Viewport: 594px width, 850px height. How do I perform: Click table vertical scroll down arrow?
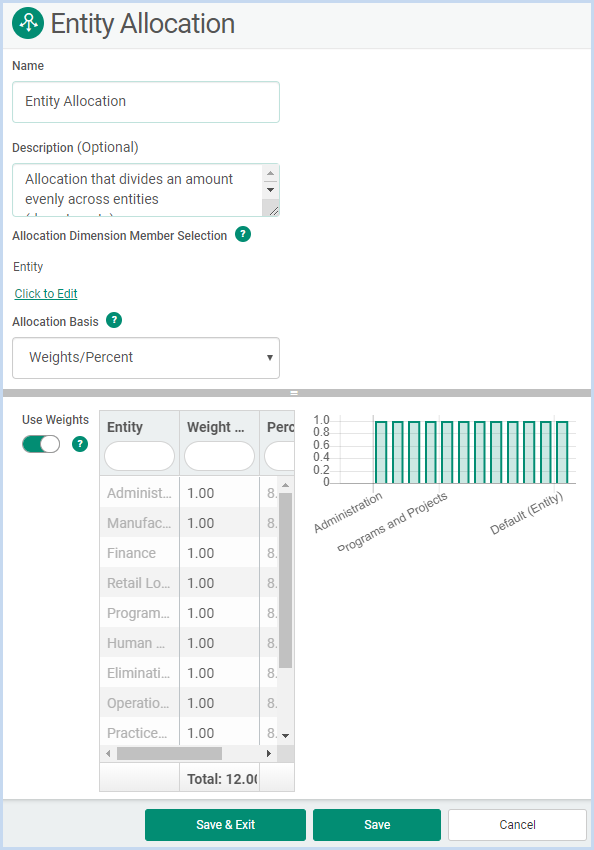coord(286,736)
